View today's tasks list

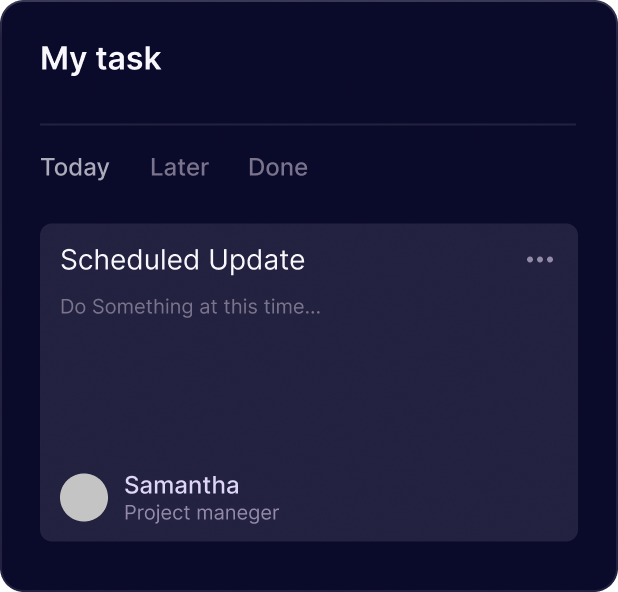tap(75, 168)
